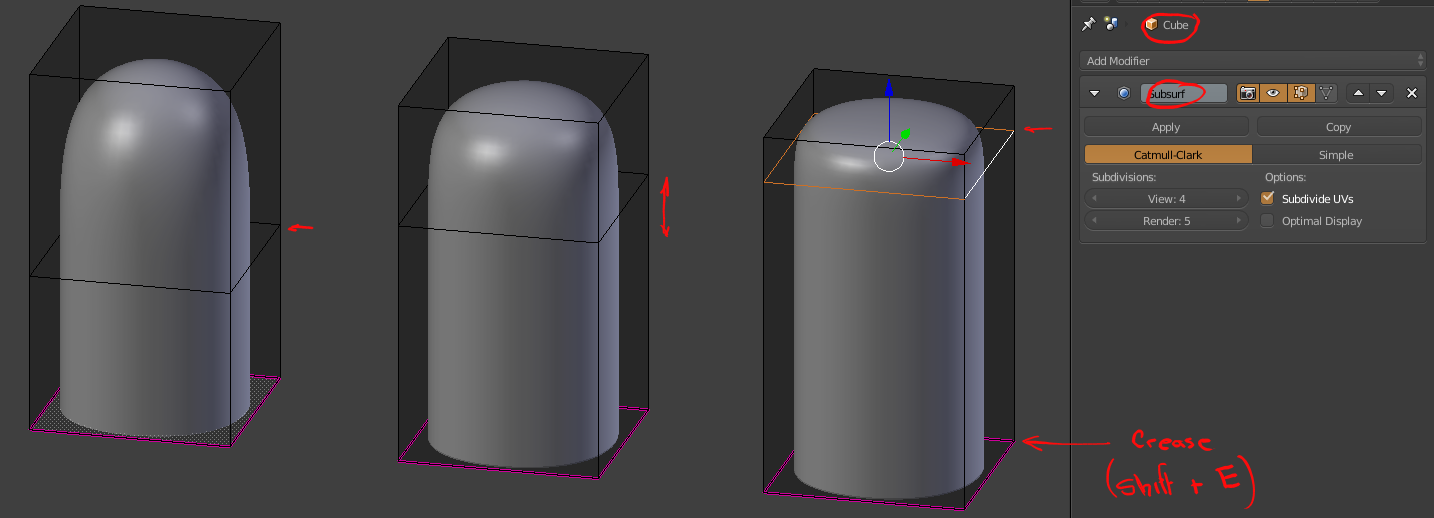Toggle modifier use during render (camera icon)

click(1247, 93)
